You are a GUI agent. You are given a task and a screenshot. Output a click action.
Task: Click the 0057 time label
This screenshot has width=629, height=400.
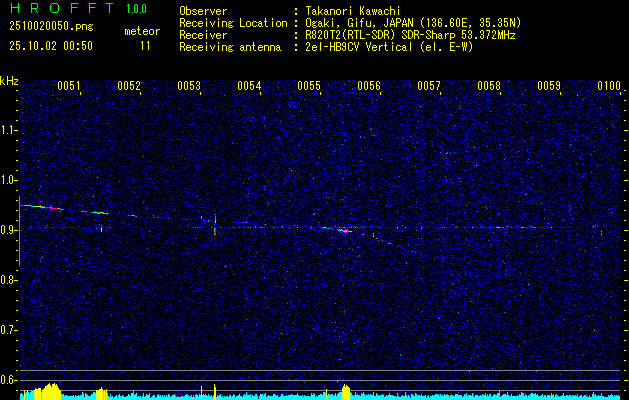[429, 86]
